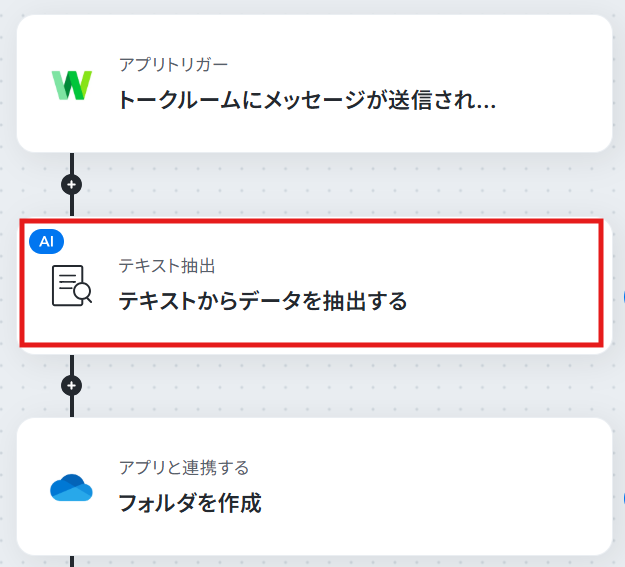Click connector line below フォルダを作成 card
625x567 pixels.
tap(72, 561)
